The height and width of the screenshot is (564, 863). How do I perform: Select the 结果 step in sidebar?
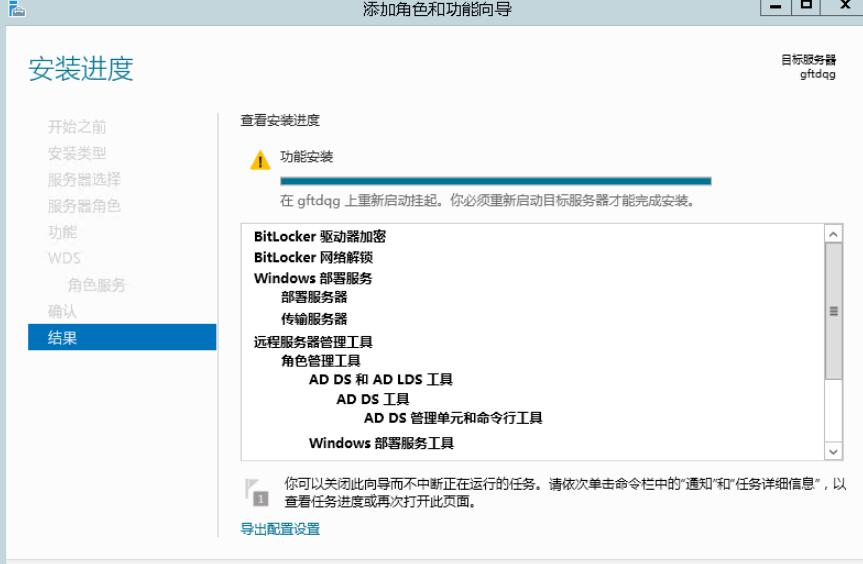[122, 337]
